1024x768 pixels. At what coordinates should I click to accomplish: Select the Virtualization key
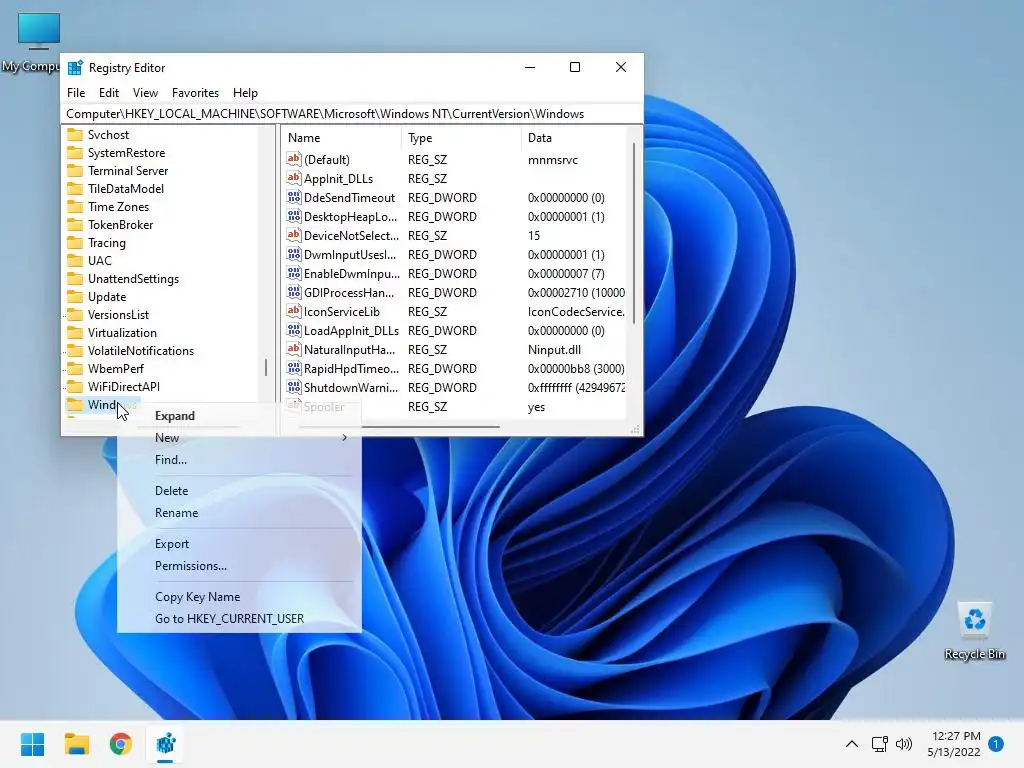122,332
